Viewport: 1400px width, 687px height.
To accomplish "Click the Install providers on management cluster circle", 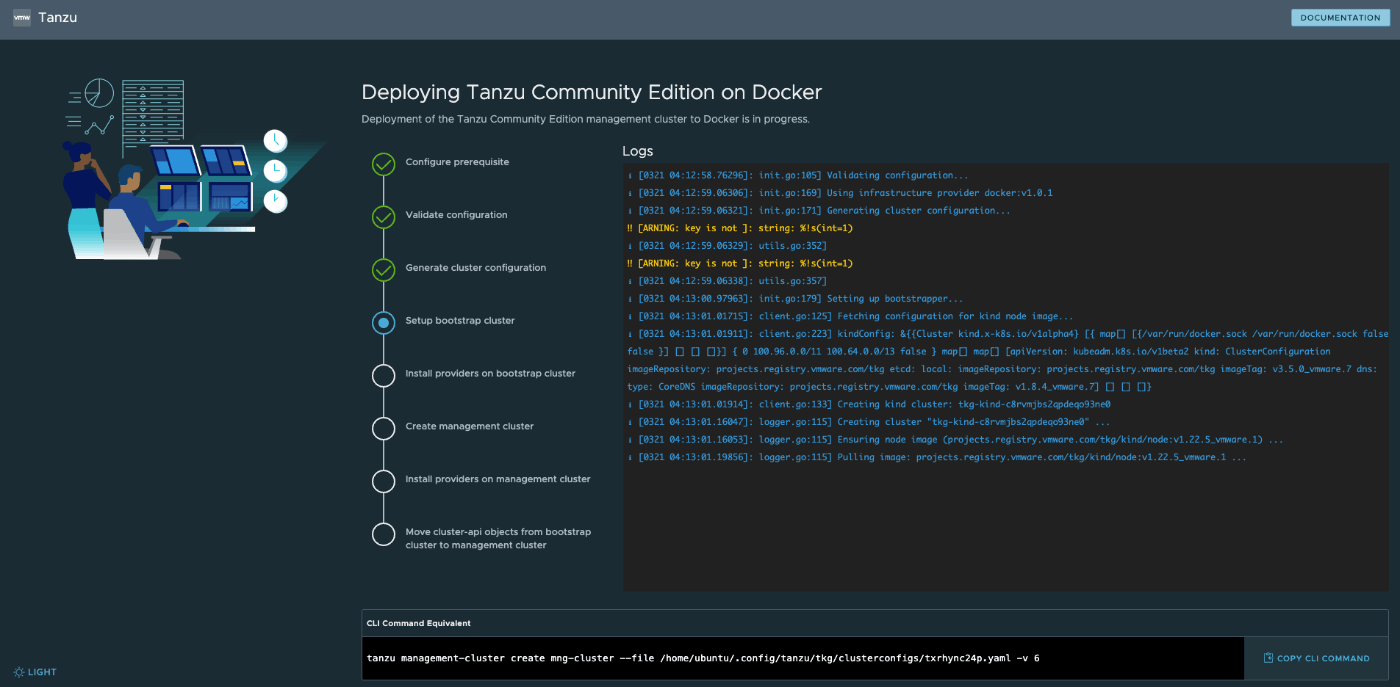I will pyautogui.click(x=384, y=481).
